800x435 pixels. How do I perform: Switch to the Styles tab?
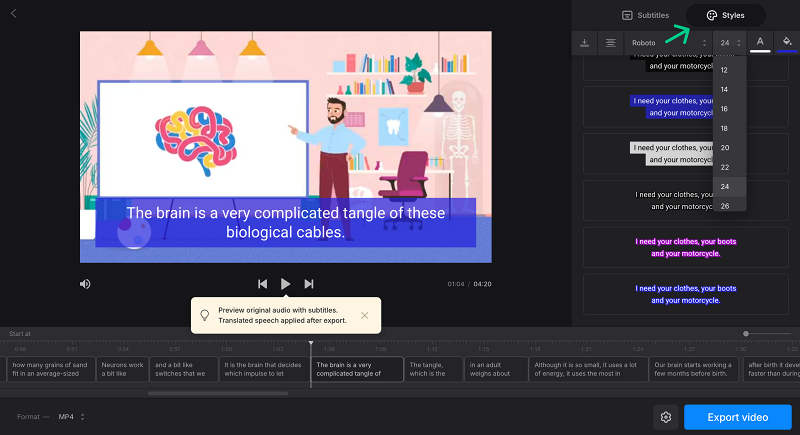pos(726,15)
